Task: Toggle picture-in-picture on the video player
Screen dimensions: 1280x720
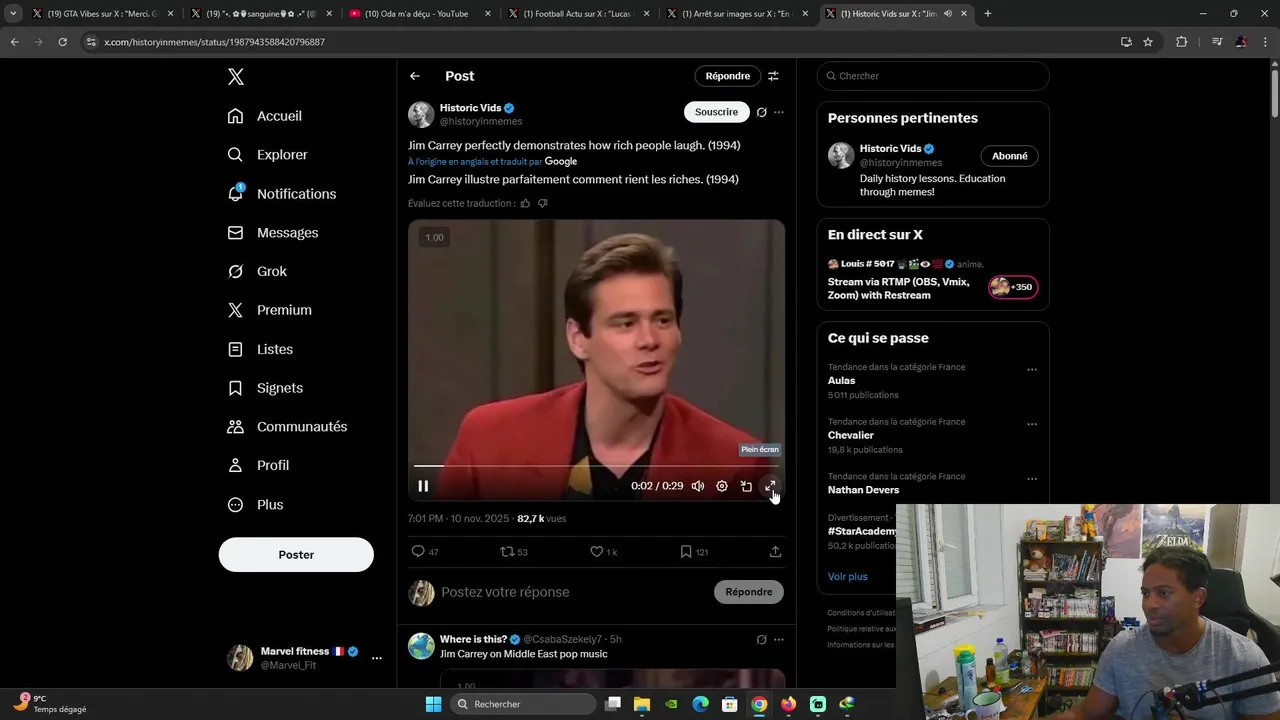Action: tap(746, 486)
